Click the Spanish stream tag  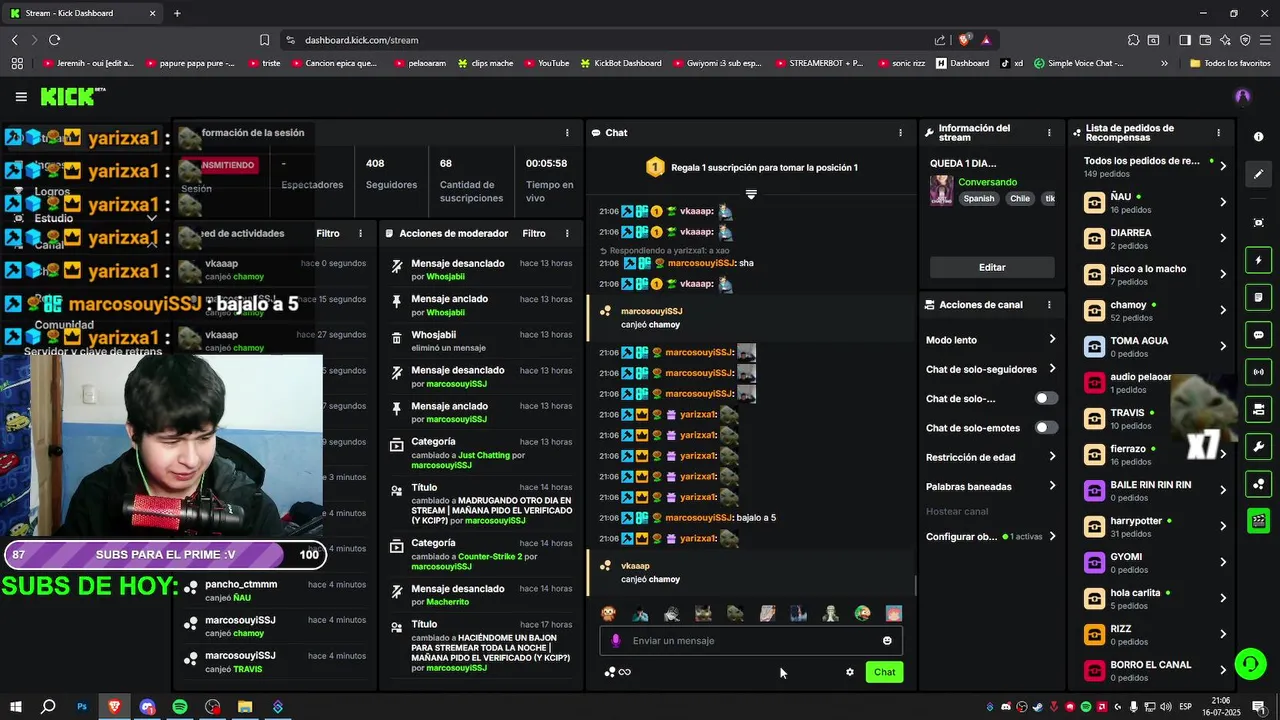click(979, 198)
